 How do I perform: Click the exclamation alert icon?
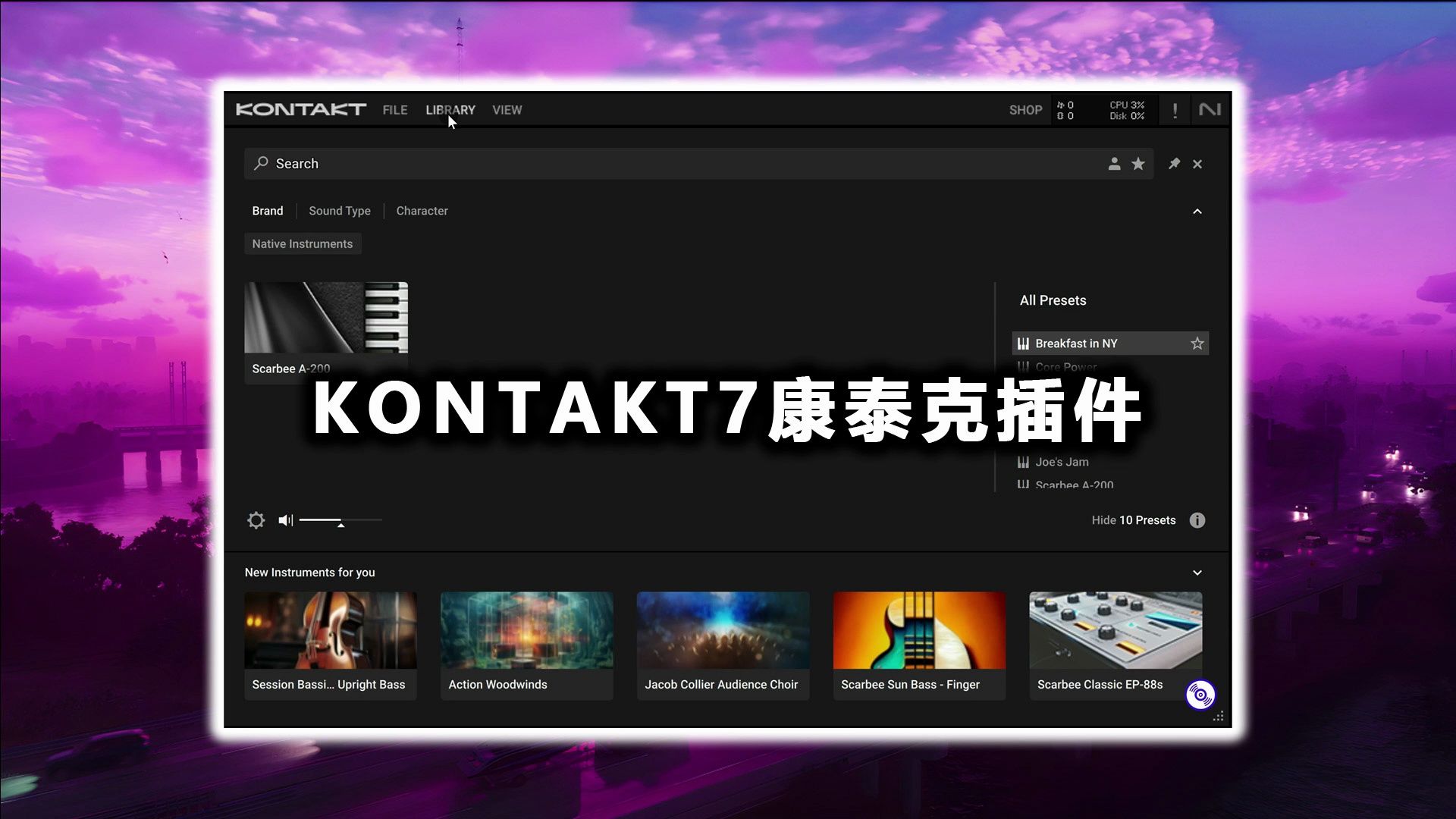(1175, 111)
